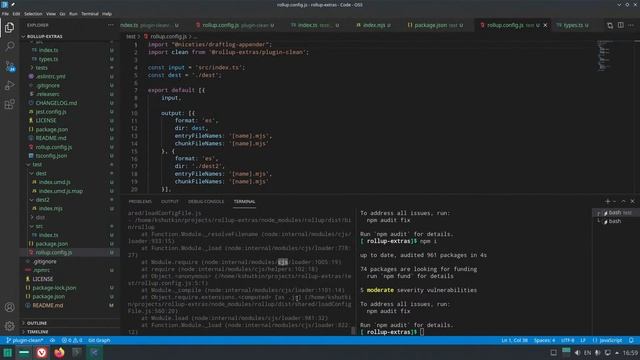640x360 pixels.
Task: Open CHANGELOG.md in the explorer
Action: pos(56,103)
